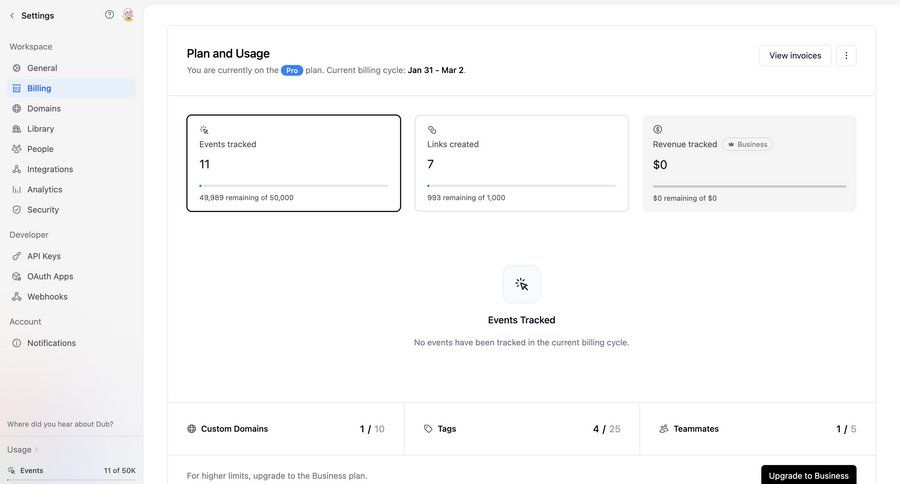Click the large Events Tracked cursor icon

tap(521, 284)
